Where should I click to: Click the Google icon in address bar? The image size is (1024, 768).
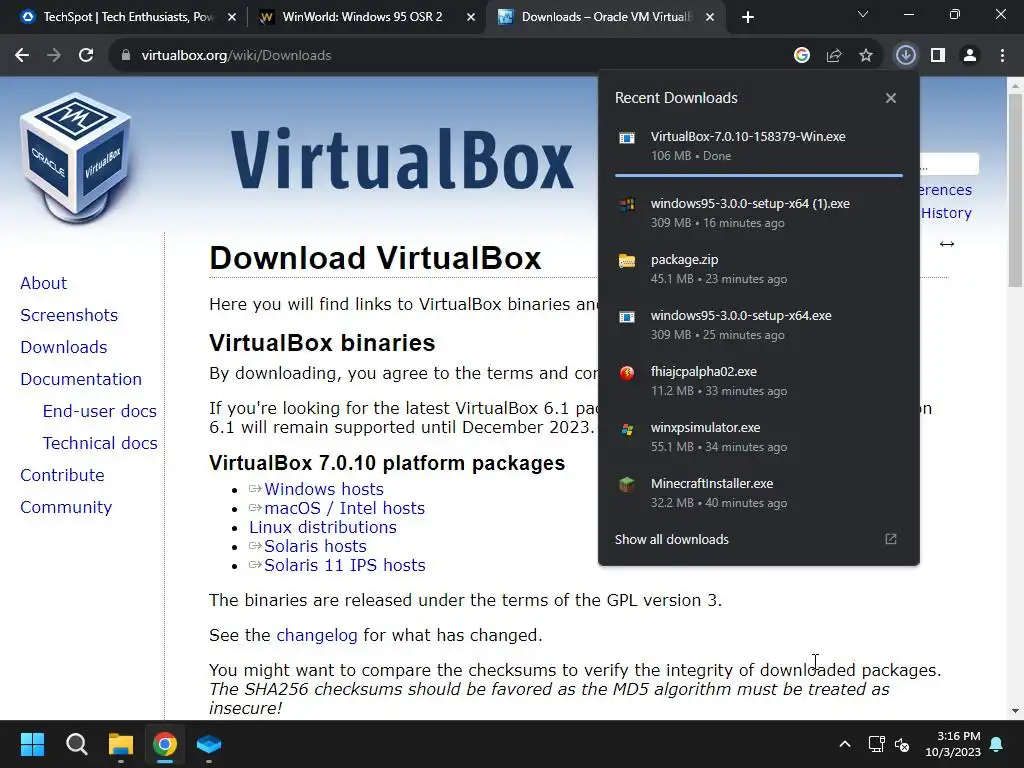(802, 56)
